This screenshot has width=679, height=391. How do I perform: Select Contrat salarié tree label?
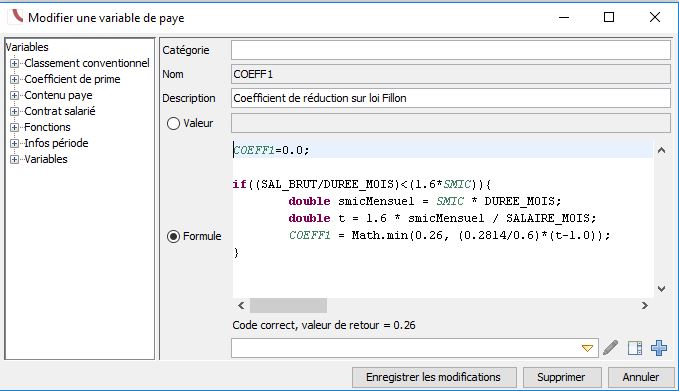[x=60, y=111]
